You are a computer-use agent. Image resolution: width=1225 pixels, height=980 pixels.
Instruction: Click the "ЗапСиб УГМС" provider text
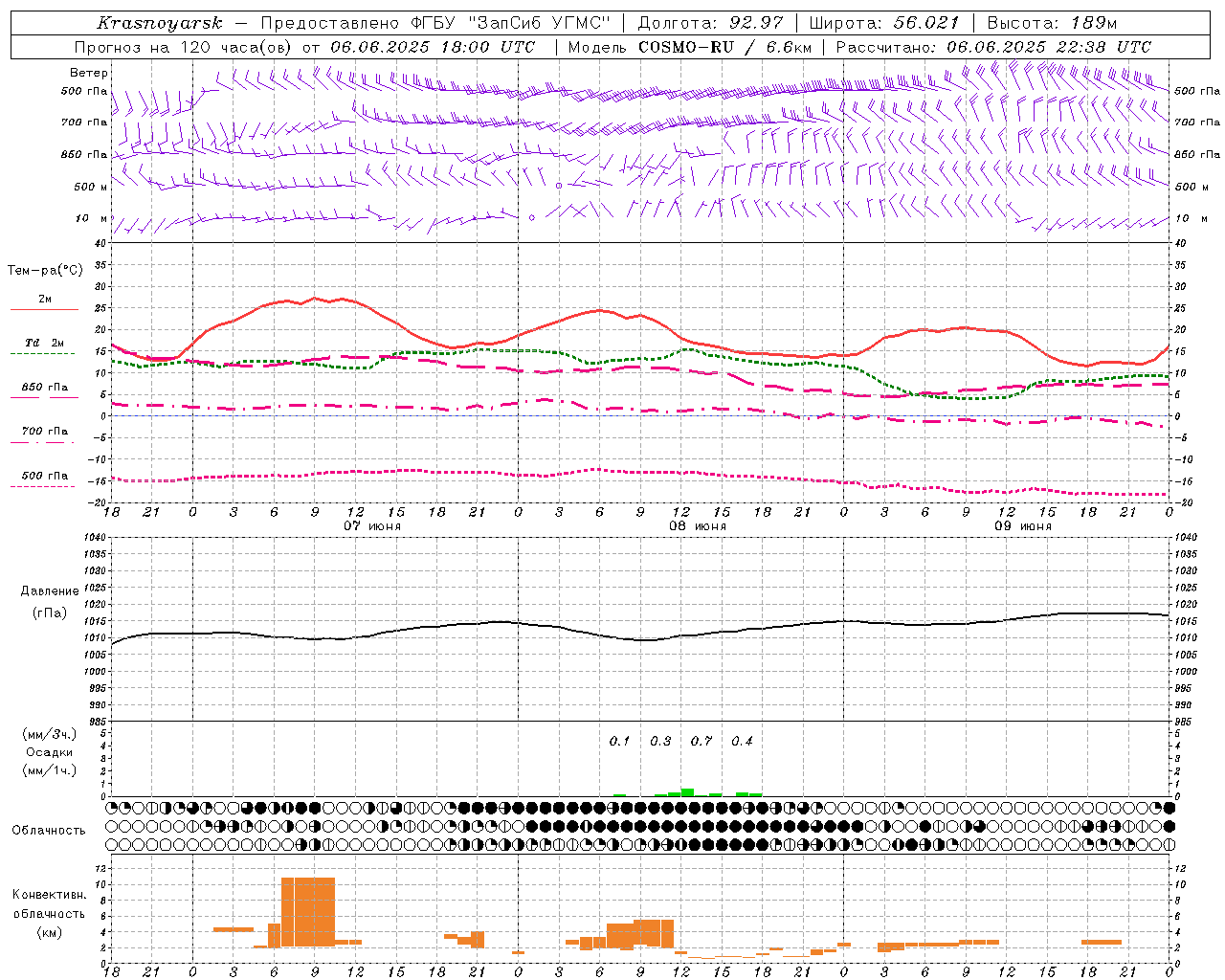pyautogui.click(x=538, y=23)
